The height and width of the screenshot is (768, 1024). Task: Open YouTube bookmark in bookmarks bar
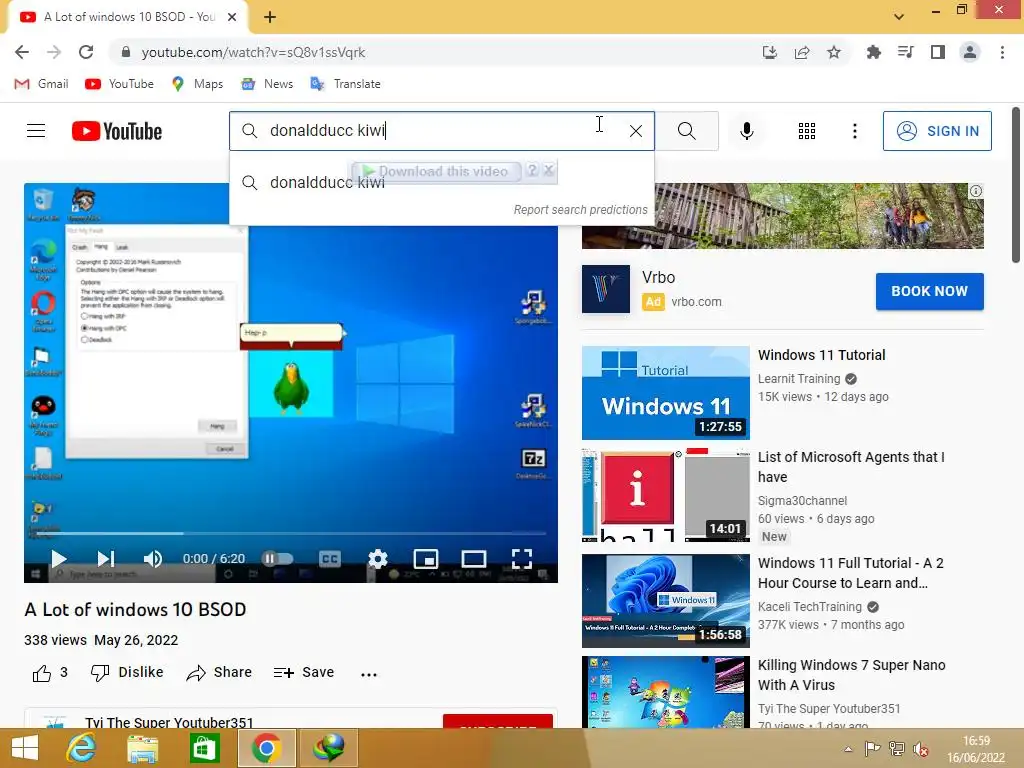[120, 84]
